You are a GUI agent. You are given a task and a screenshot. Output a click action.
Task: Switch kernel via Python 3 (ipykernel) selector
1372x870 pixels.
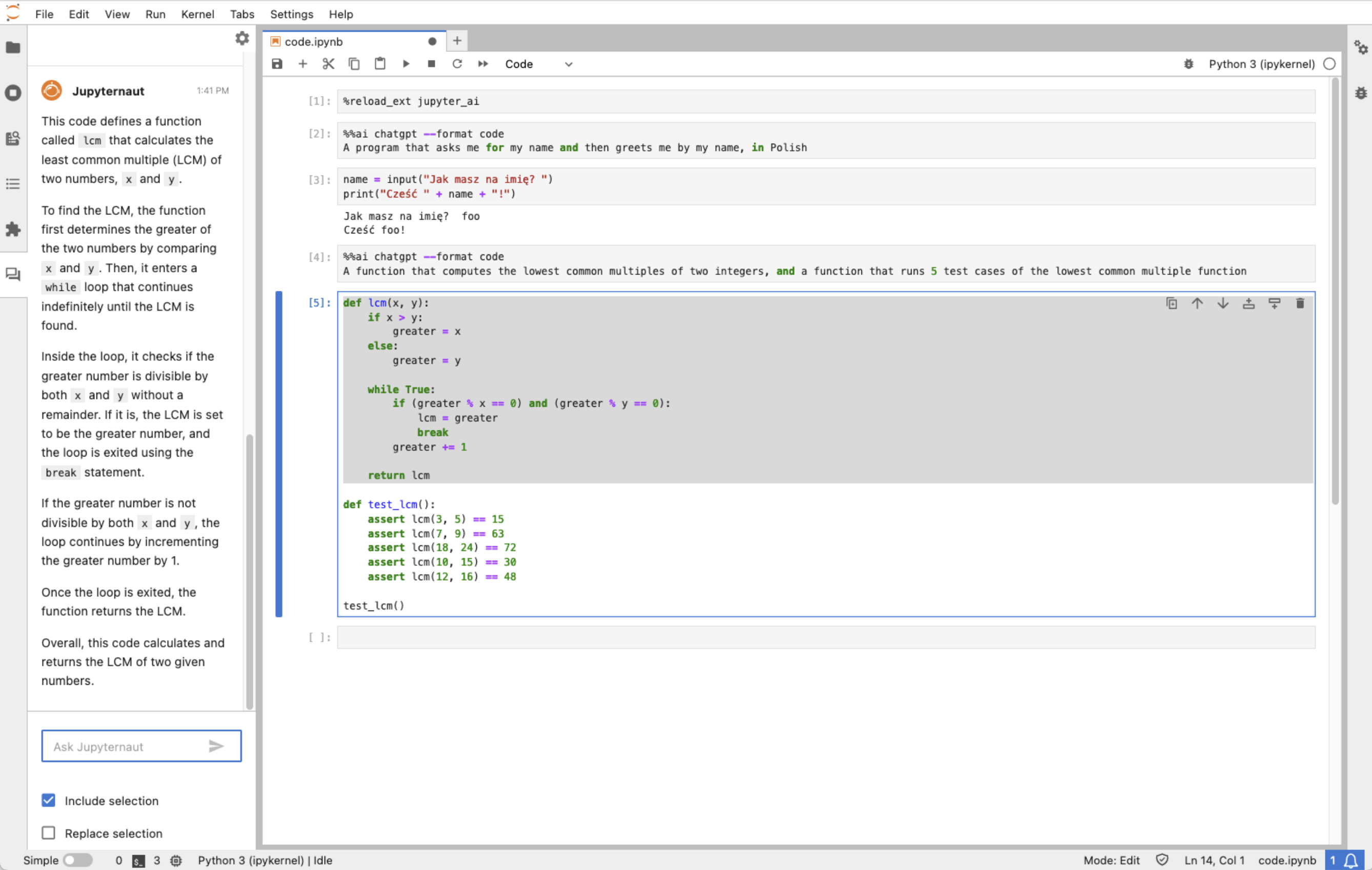(x=1261, y=64)
